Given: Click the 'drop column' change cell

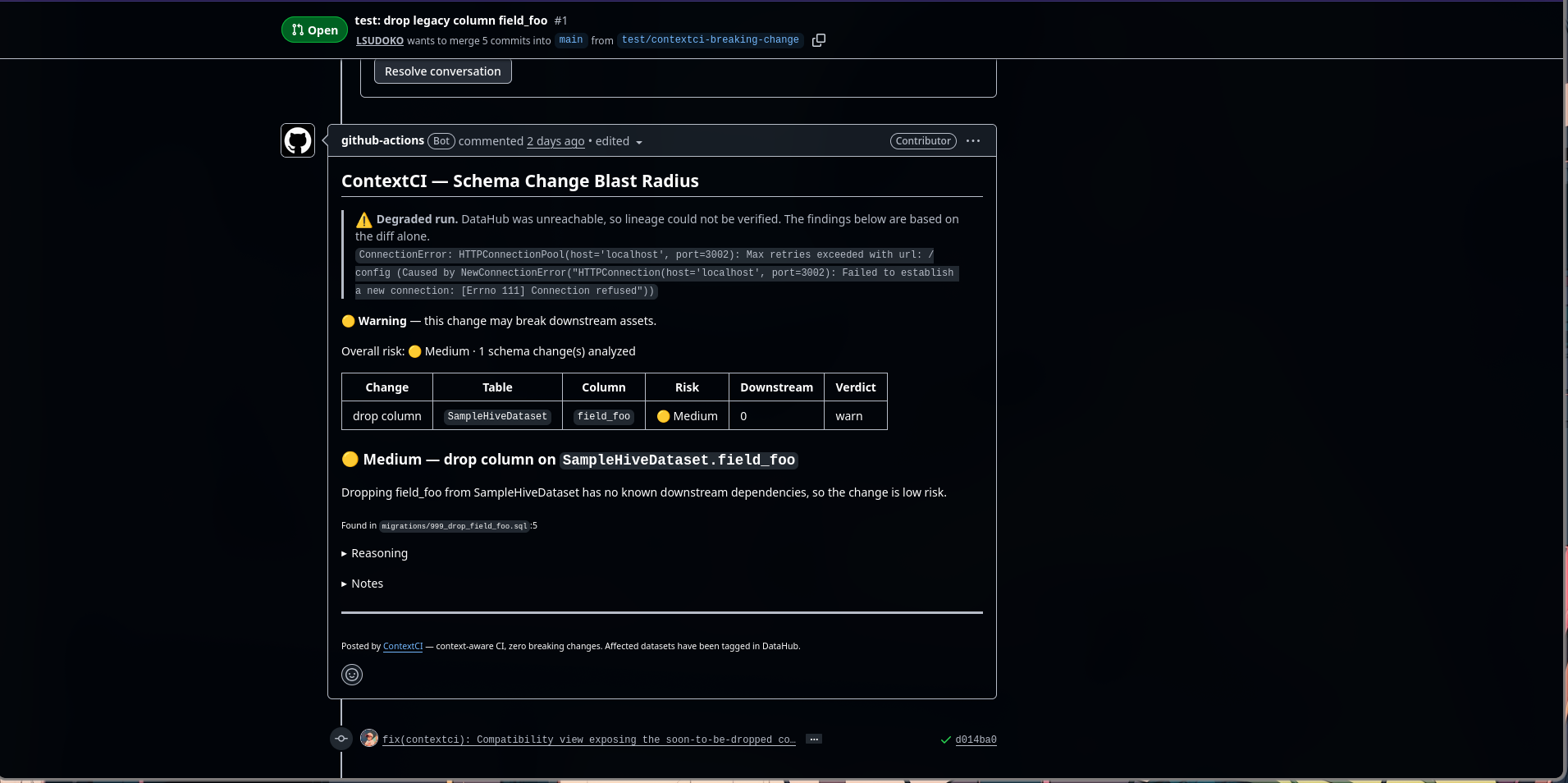Looking at the screenshot, I should pos(387,416).
